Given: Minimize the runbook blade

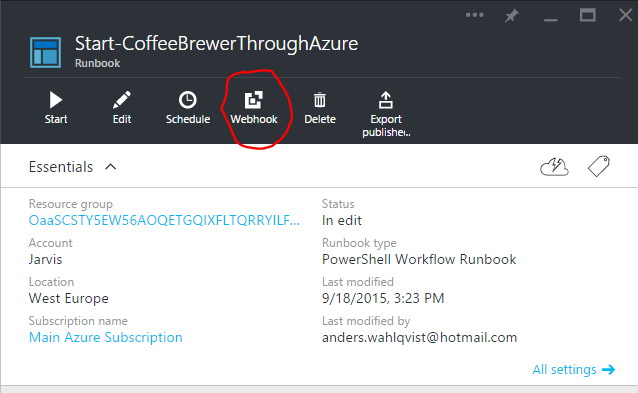Looking at the screenshot, I should (551, 19).
